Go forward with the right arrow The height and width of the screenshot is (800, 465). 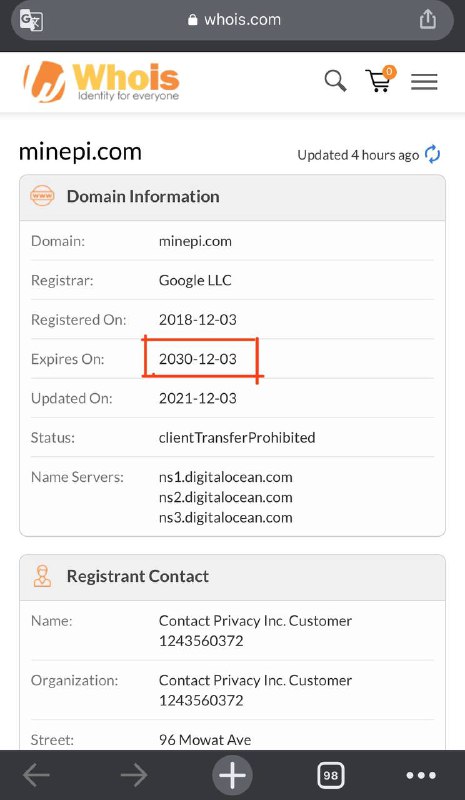(134, 776)
